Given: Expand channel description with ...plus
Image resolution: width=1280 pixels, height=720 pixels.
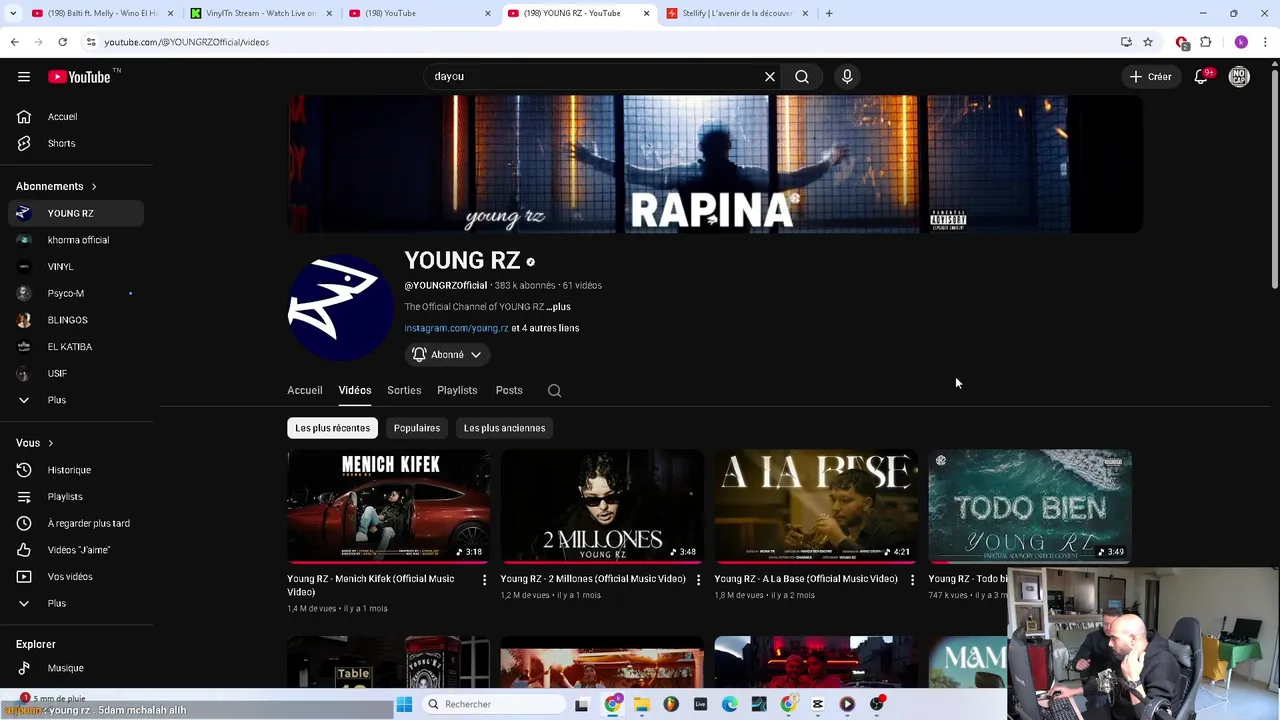Looking at the screenshot, I should pos(558,307).
